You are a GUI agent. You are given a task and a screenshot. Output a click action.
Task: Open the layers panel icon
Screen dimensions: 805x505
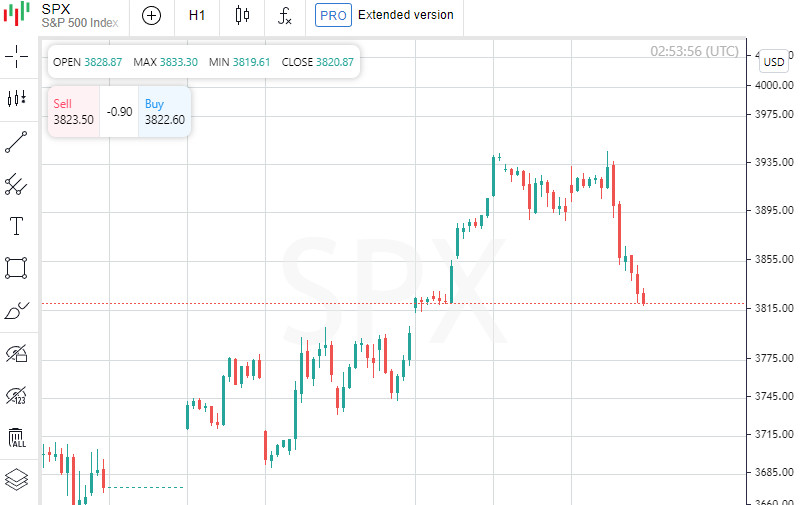pos(16,479)
